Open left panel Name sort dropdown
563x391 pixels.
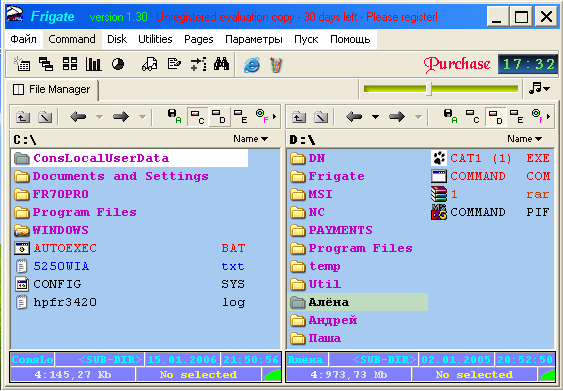[251, 139]
